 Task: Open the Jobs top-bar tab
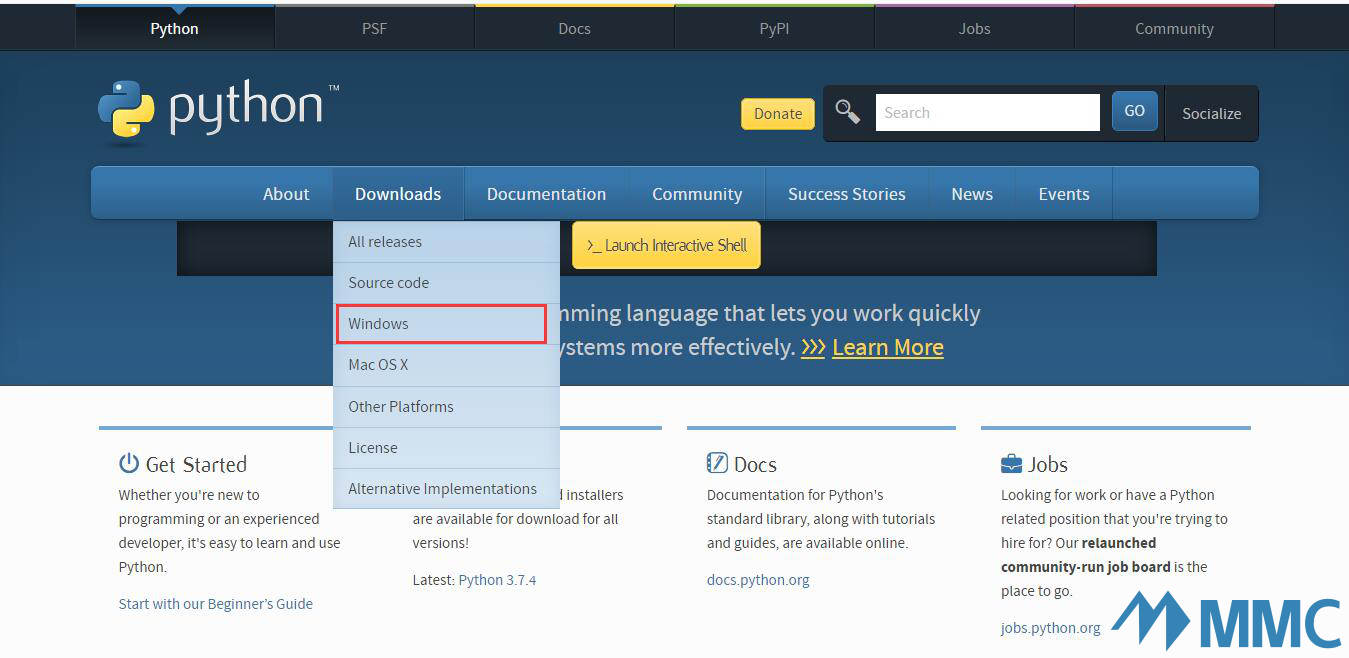(974, 29)
